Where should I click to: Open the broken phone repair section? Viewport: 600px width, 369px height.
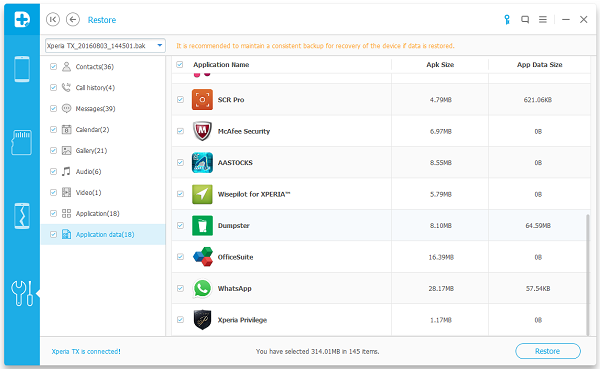click(x=22, y=216)
